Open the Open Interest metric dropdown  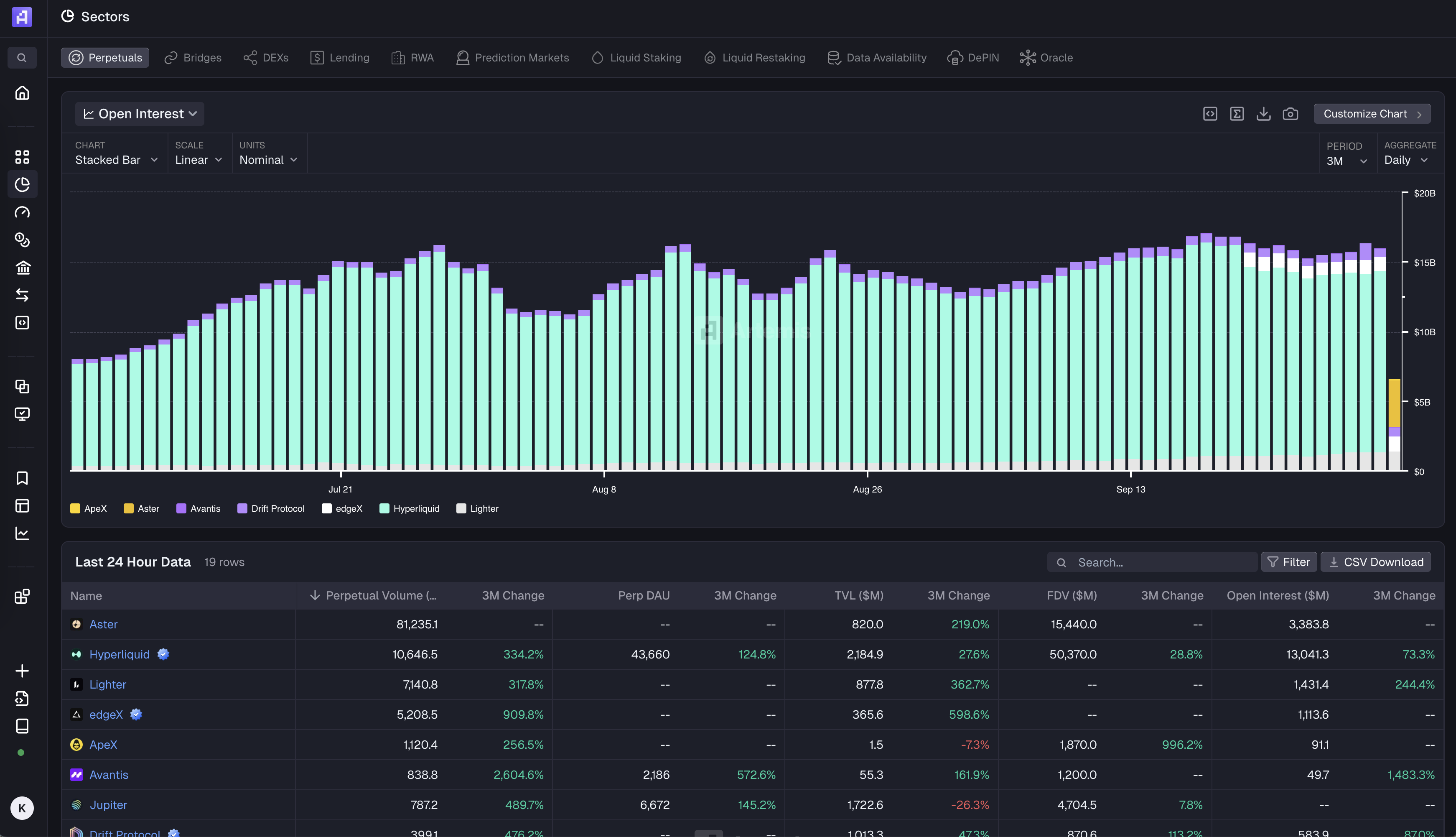140,114
